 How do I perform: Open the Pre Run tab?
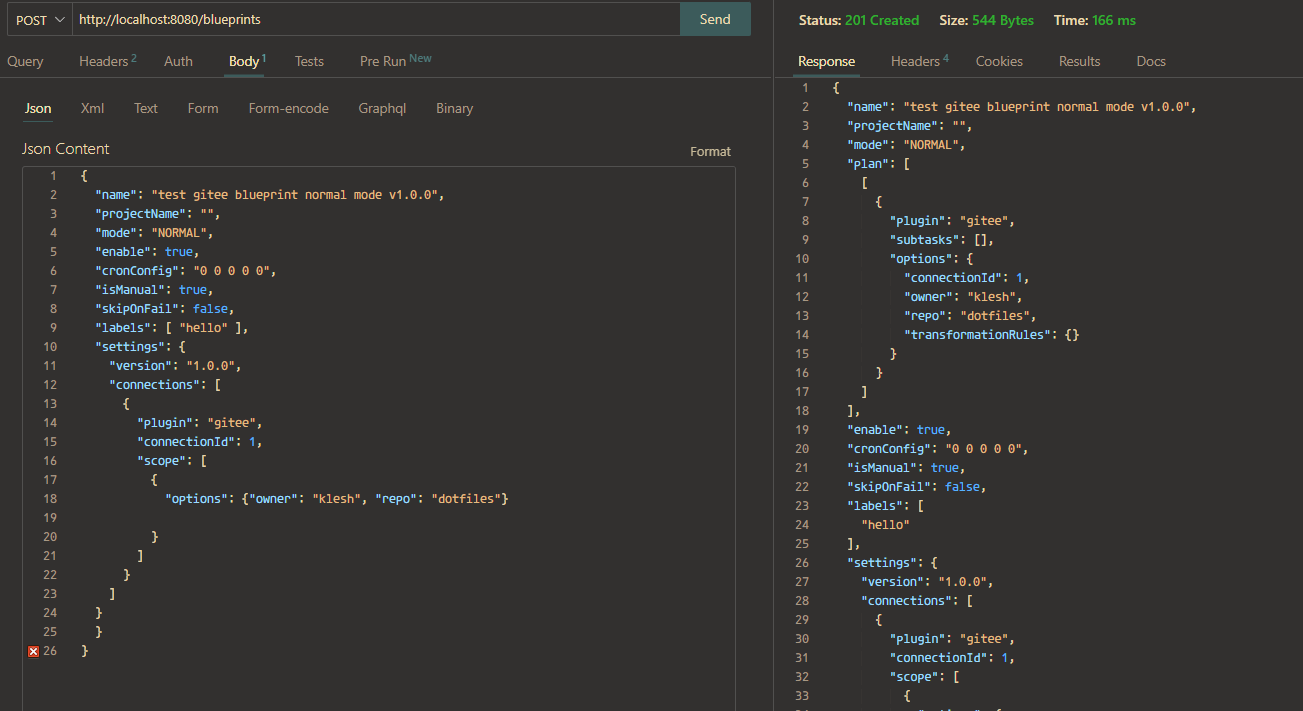click(x=395, y=61)
